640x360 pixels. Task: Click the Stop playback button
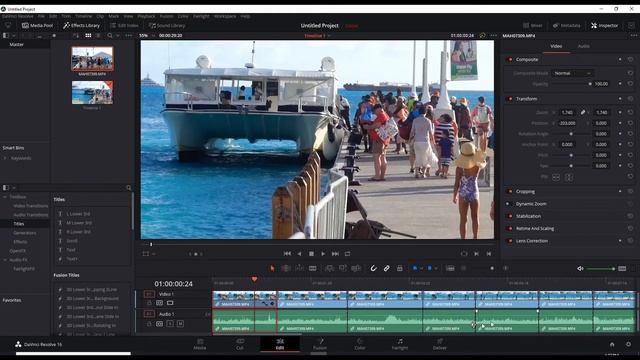pos(311,254)
